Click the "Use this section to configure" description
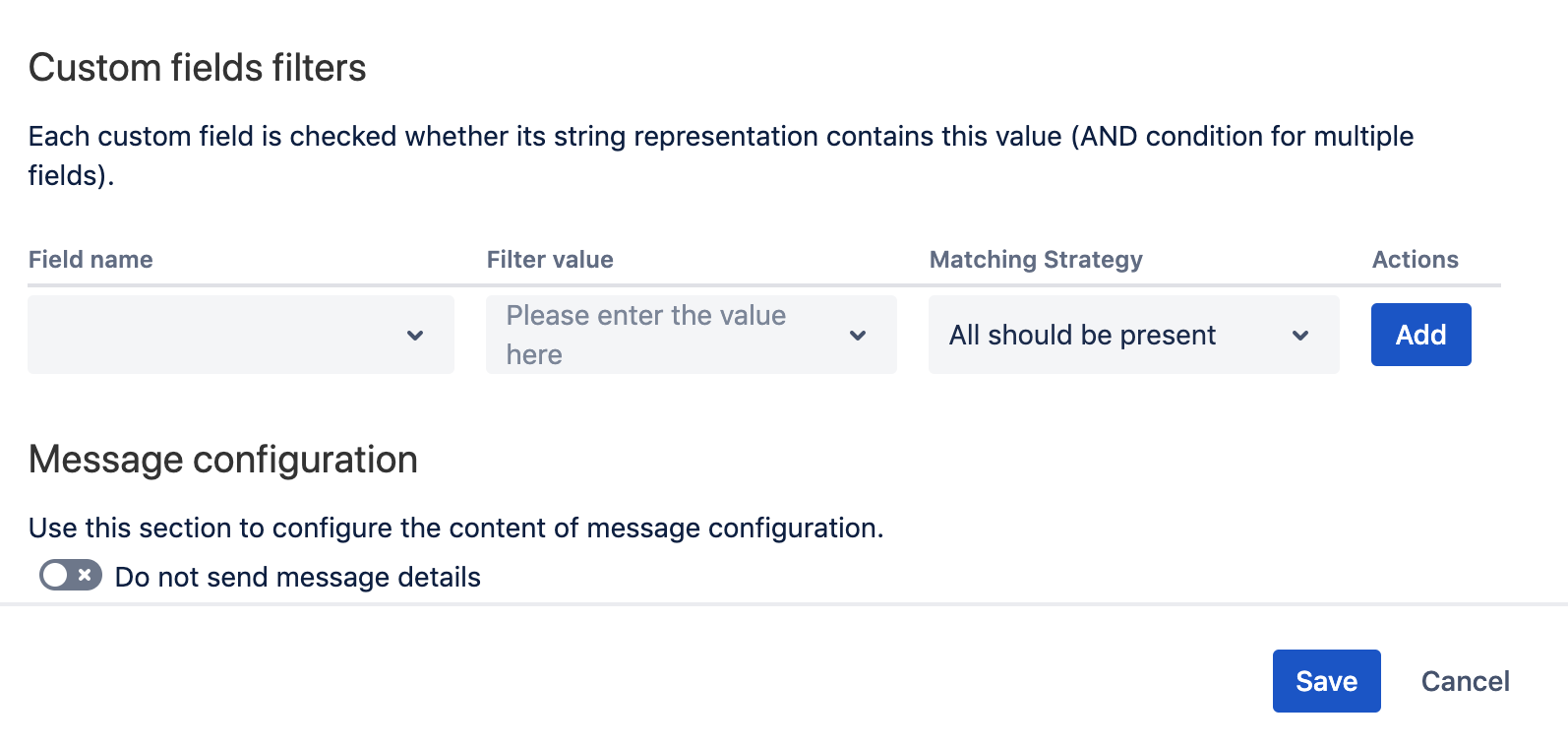 point(455,528)
